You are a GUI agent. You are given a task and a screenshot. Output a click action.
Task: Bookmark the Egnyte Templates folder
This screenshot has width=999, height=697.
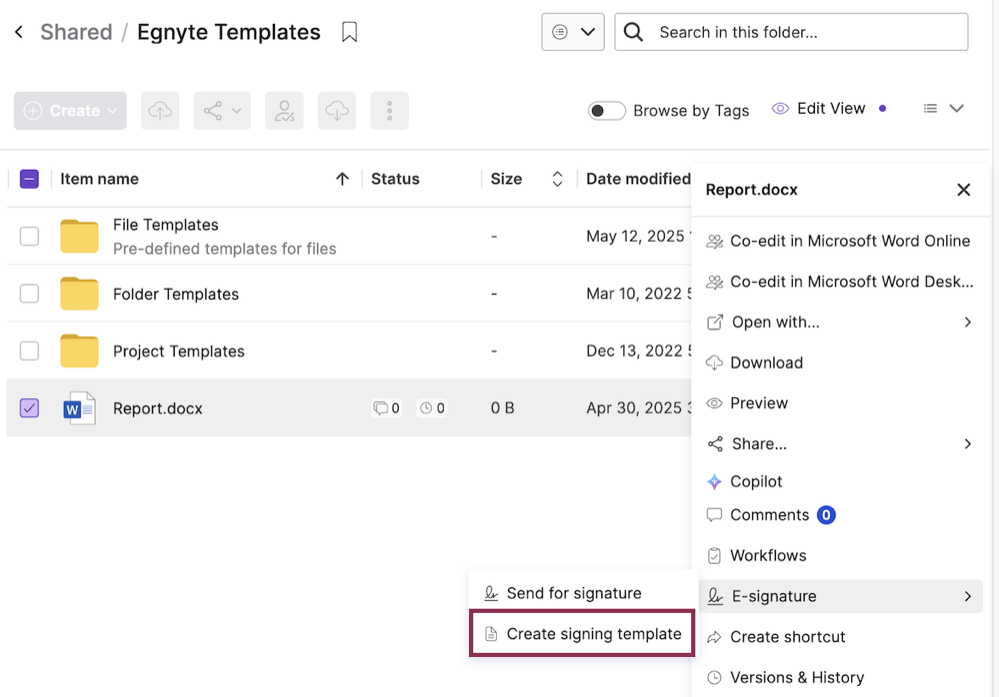click(349, 32)
